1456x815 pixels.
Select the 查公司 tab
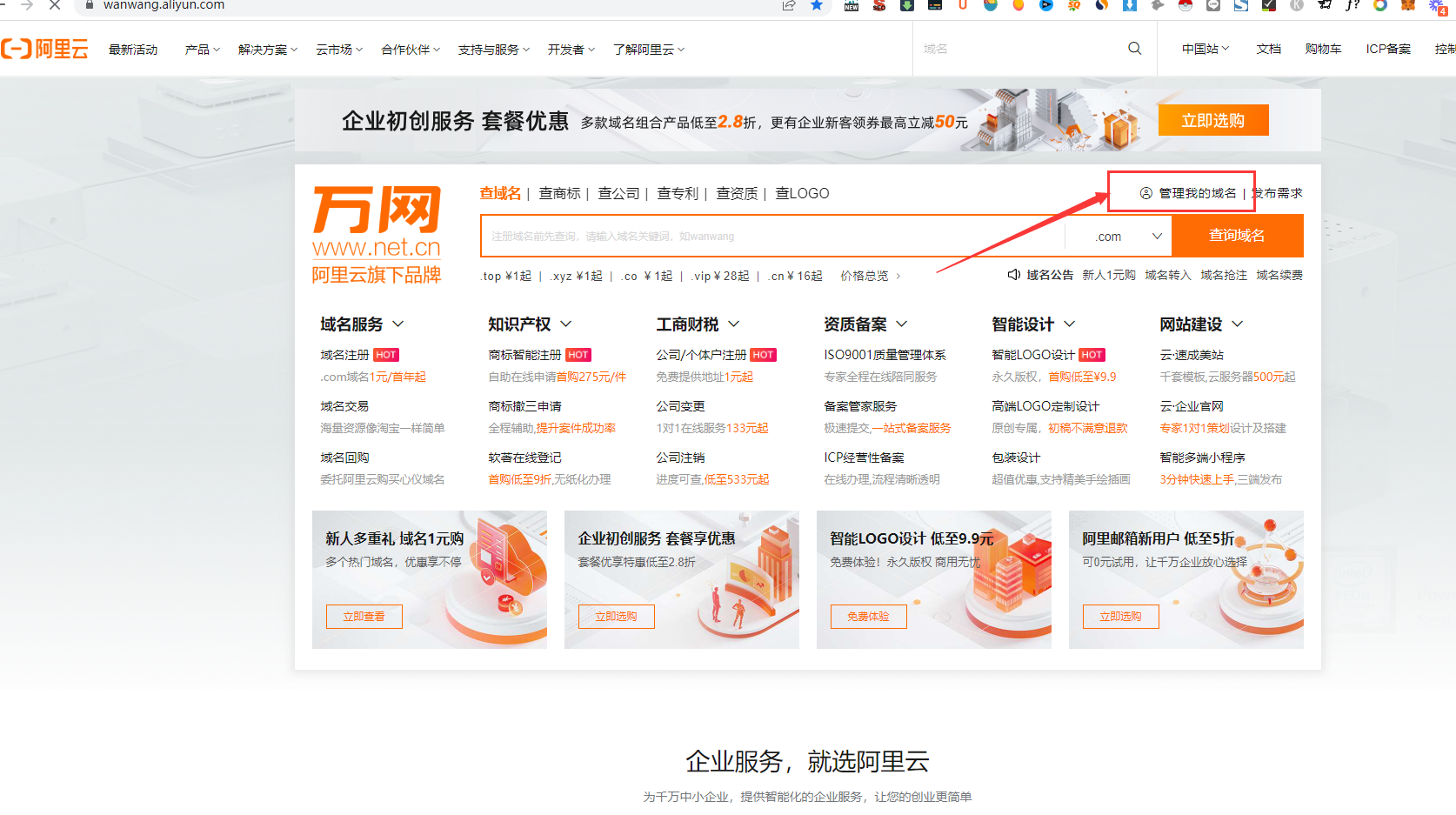pos(618,193)
